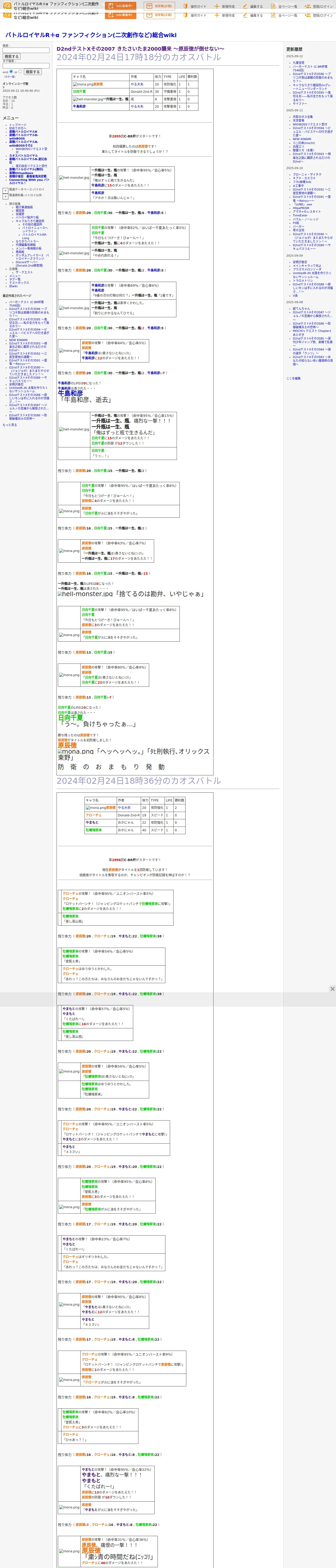
Task: Open 白尾エリ in 更新履歴
Action: tap(298, 147)
